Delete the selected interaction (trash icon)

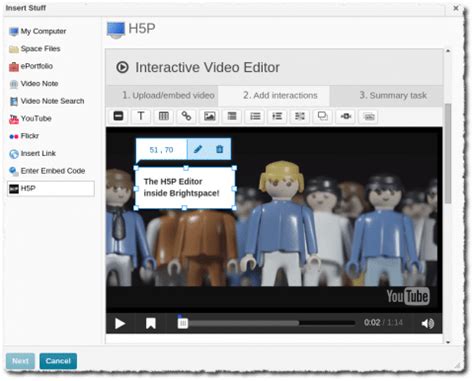tap(219, 149)
